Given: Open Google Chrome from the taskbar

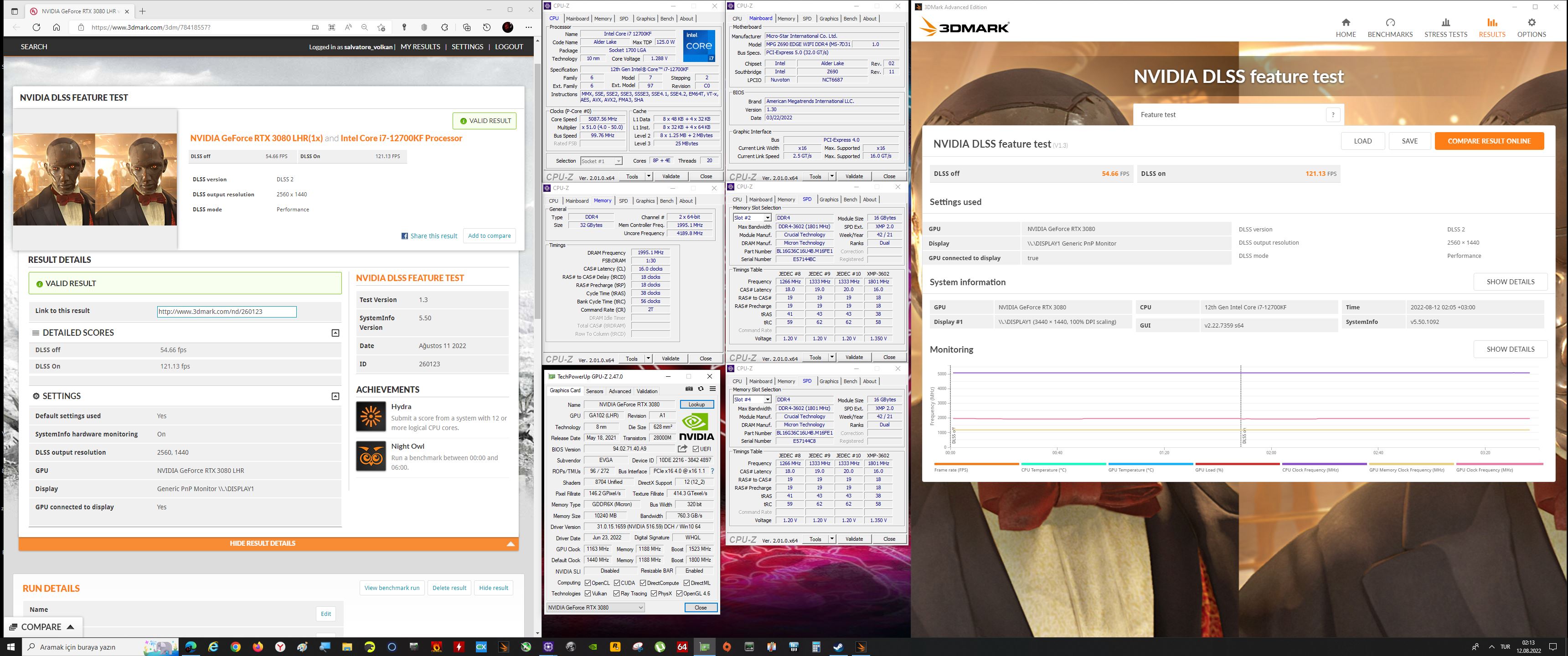Looking at the screenshot, I should point(236,647).
